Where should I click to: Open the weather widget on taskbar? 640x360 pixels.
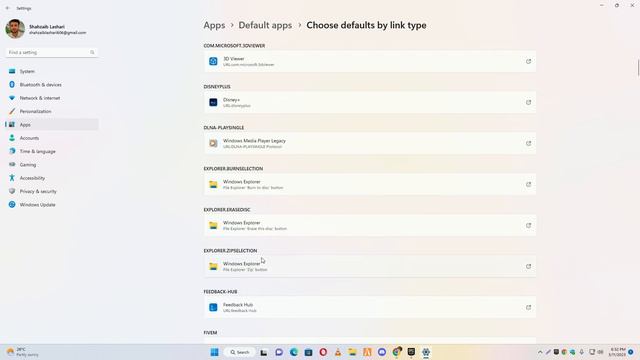23,352
